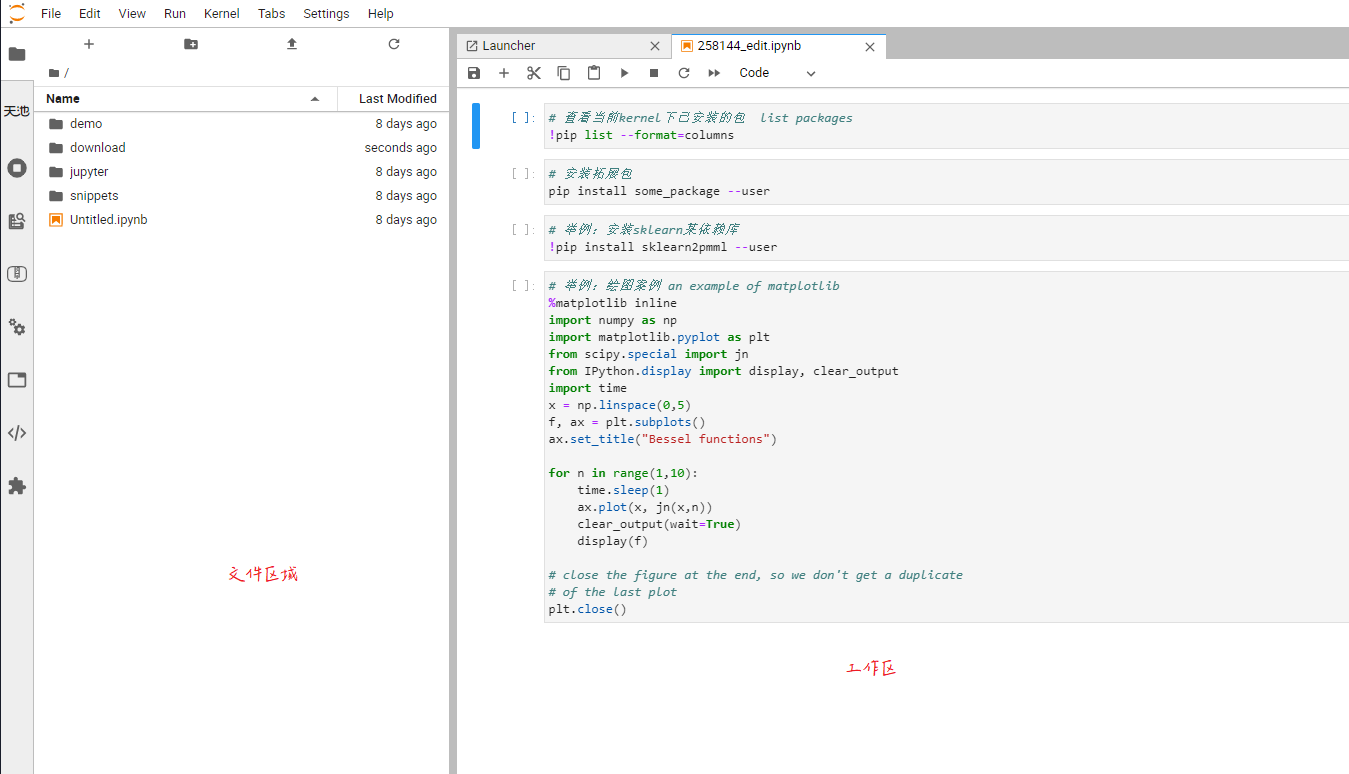
Task: Open the code snippets sidebar icon
Action: click(x=17, y=433)
